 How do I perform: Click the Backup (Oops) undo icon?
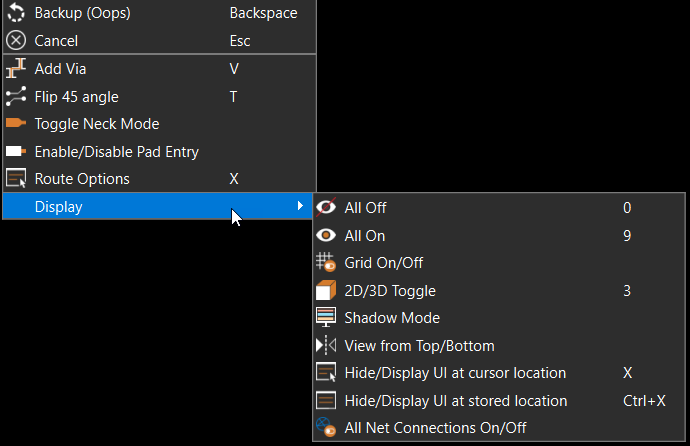tap(16, 12)
